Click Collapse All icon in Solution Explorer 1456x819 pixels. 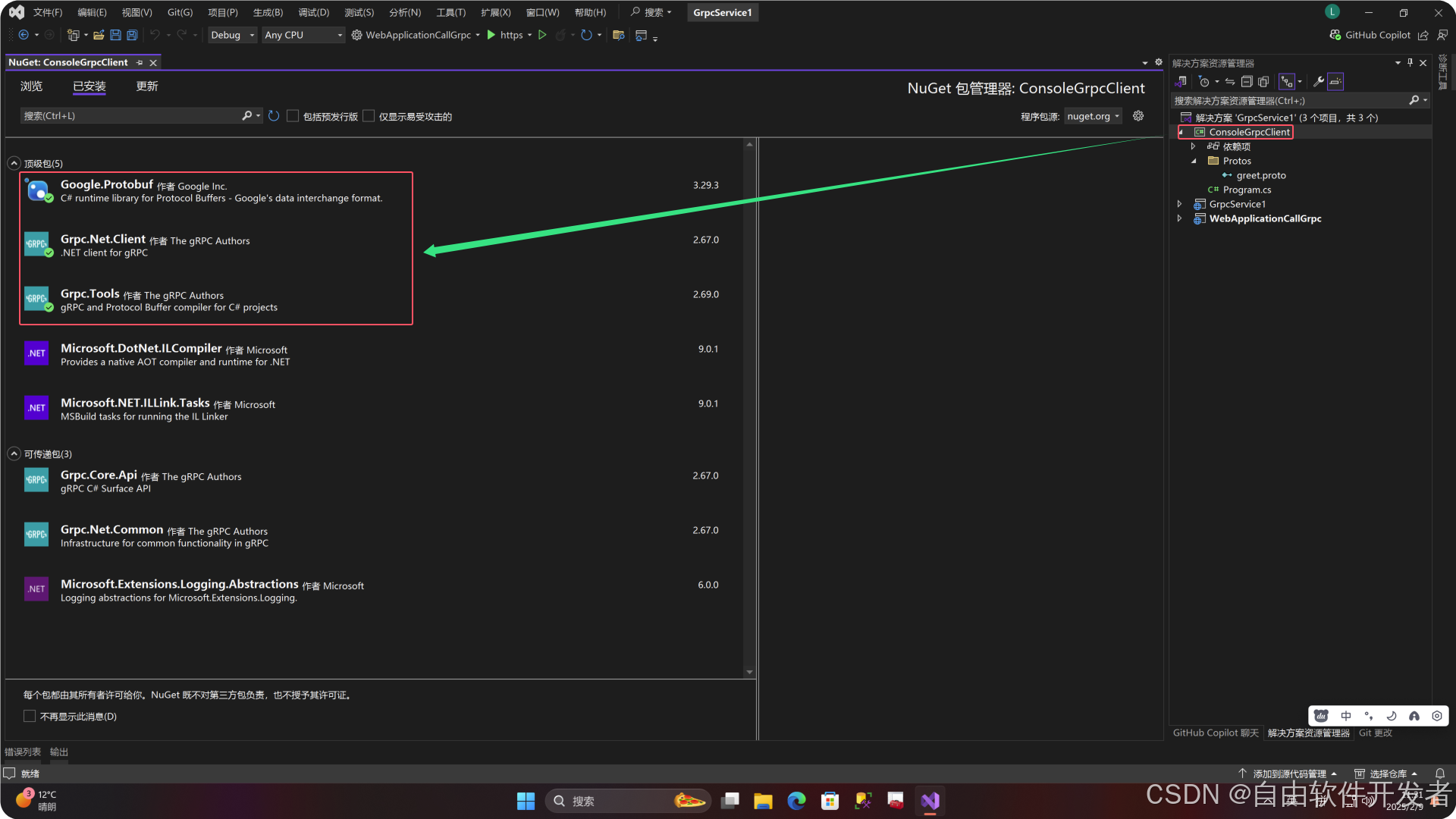tap(1247, 82)
